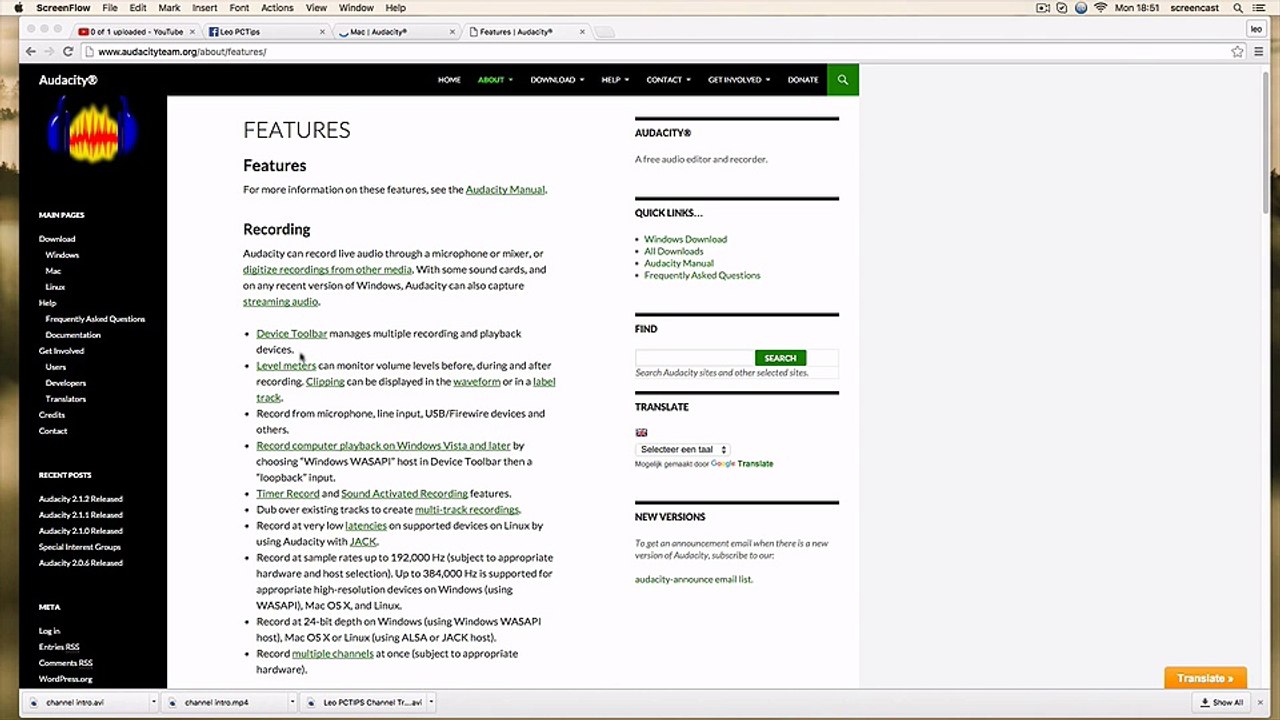Open the Leo PCTIPS download options arrow
Screen dimensions: 1280x720
tap(431, 702)
